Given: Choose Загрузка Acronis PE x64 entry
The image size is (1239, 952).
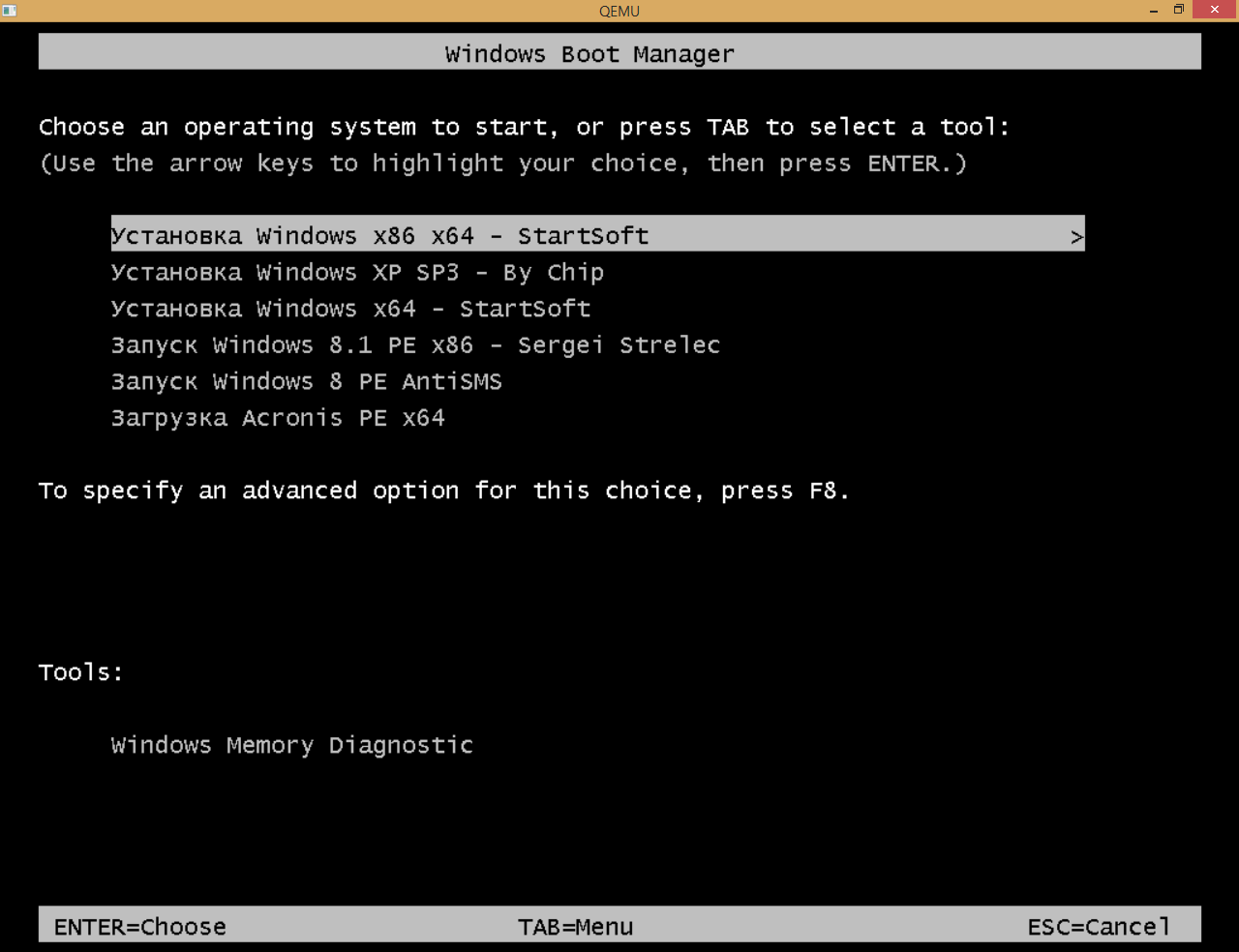Looking at the screenshot, I should coord(278,419).
